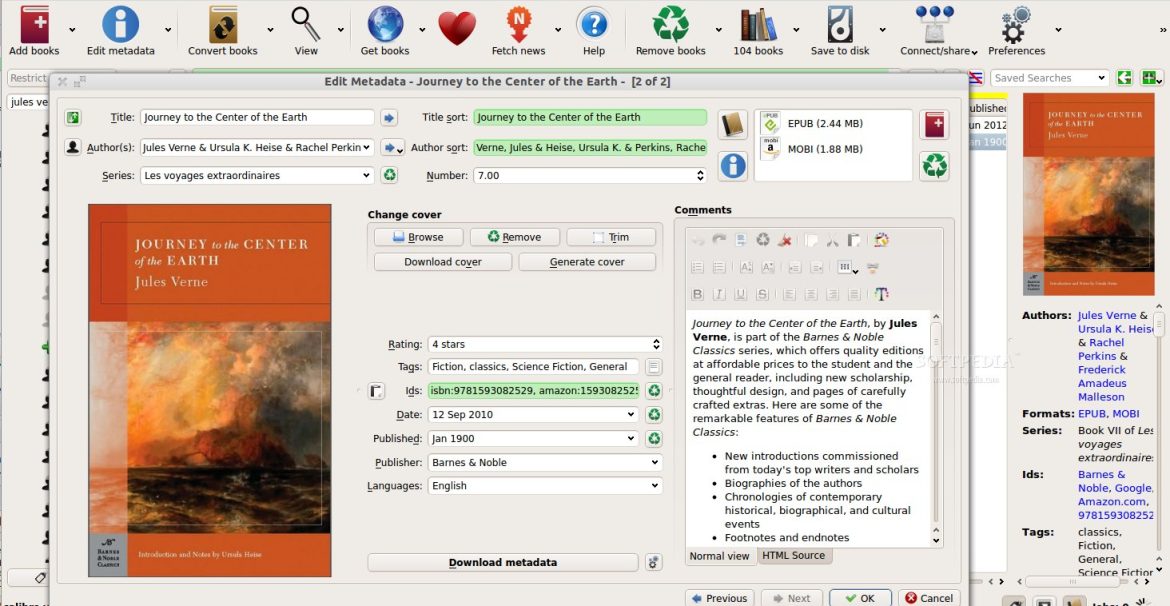
Task: Switch to the HTML Source tab
Action: point(792,555)
